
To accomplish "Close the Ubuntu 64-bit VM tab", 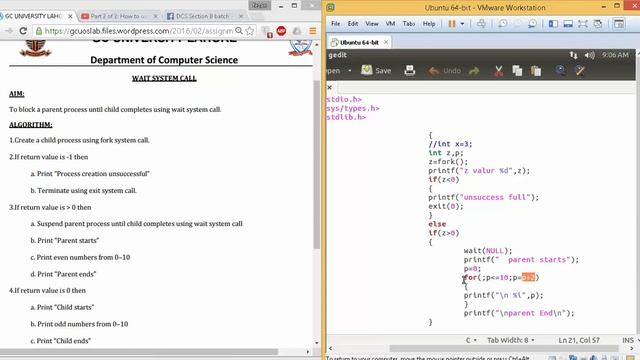I will point(386,42).
